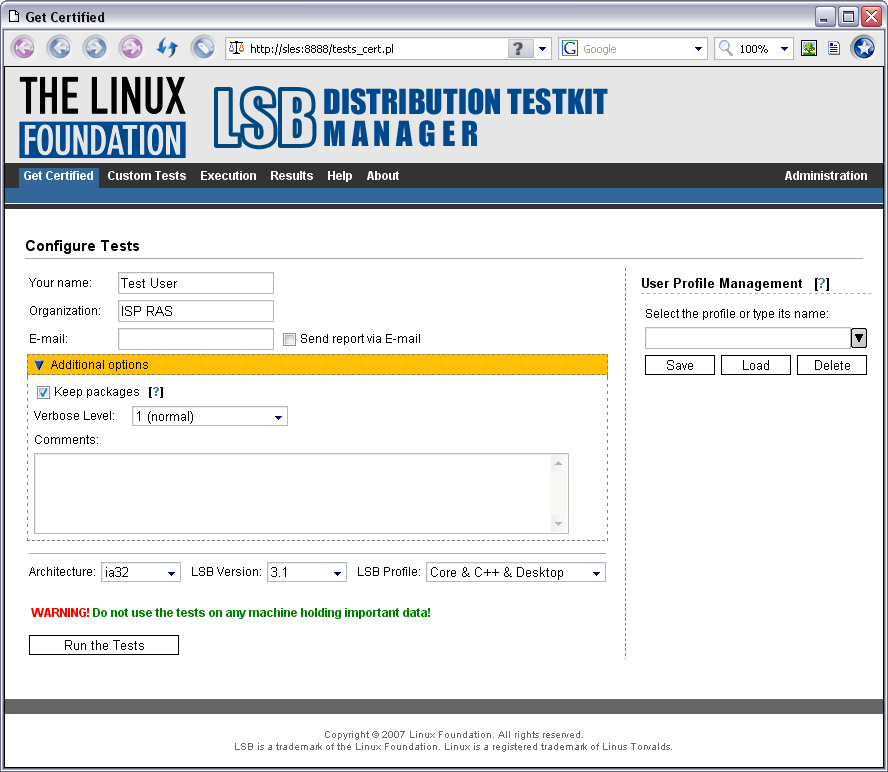Image resolution: width=888 pixels, height=772 pixels.
Task: Click the site icon in address bar
Action: tap(236, 48)
